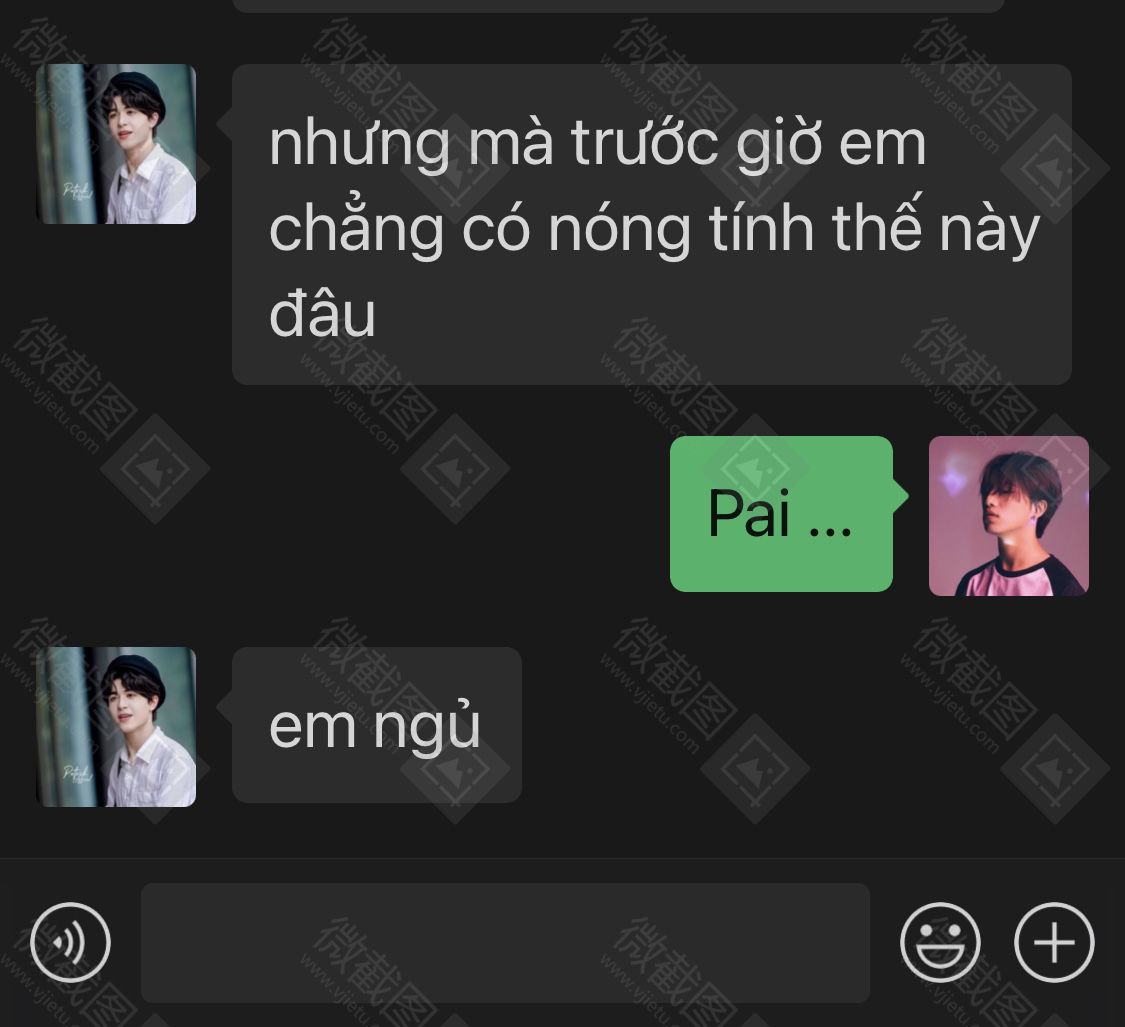
Task: Open contact avatar beside 'em ngủ'
Action: (116, 727)
